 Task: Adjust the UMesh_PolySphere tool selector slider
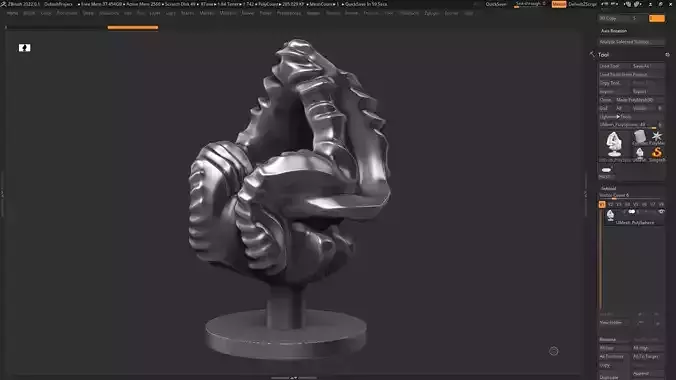627,125
